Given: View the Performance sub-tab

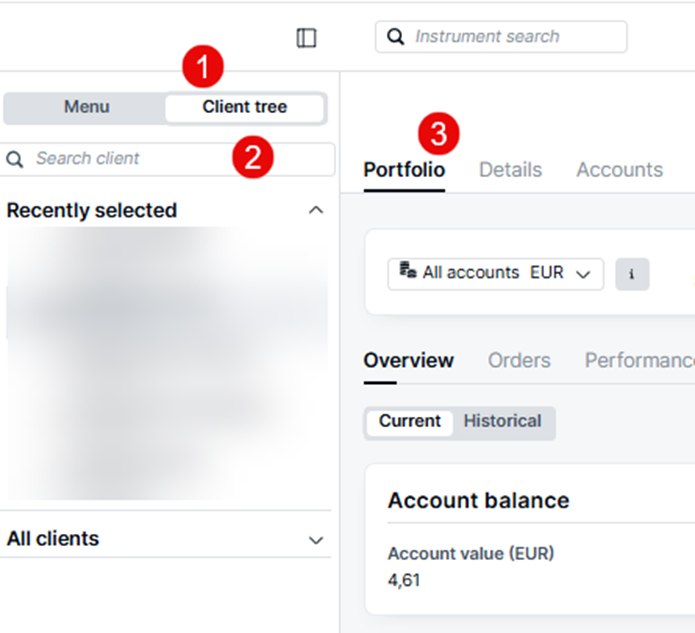Looking at the screenshot, I should (x=639, y=360).
